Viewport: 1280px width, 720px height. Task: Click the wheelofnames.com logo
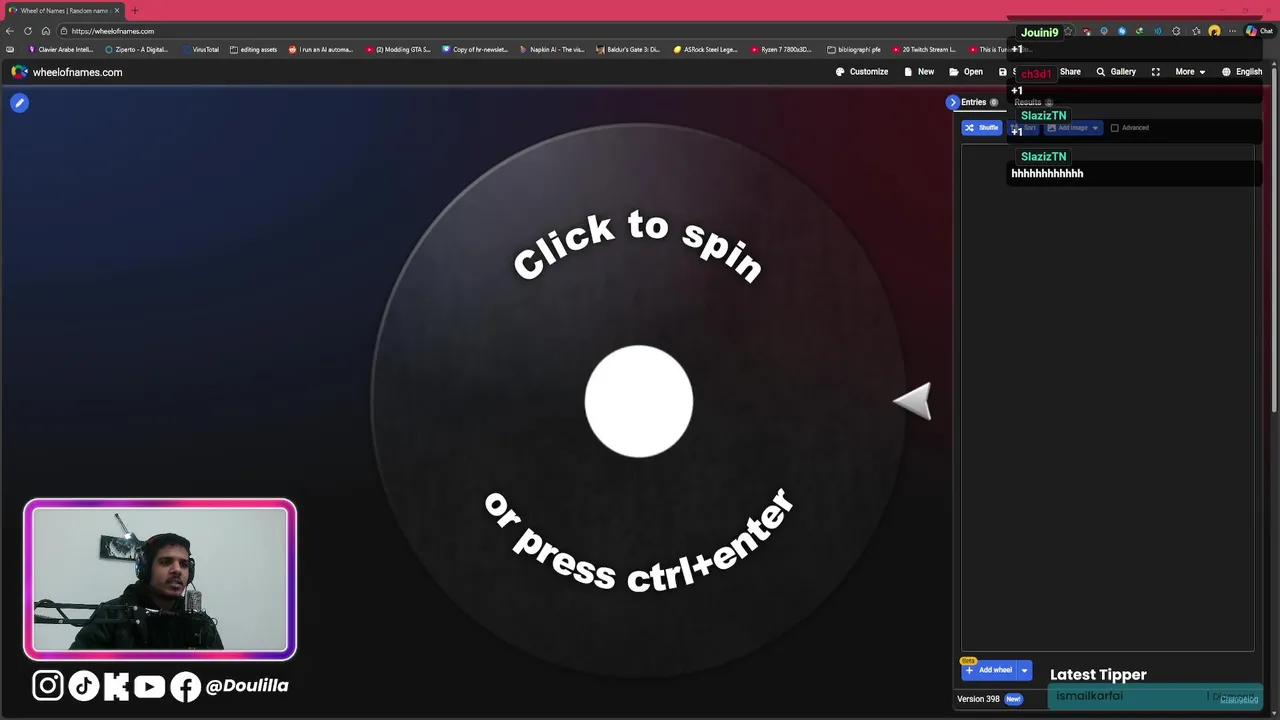[67, 72]
